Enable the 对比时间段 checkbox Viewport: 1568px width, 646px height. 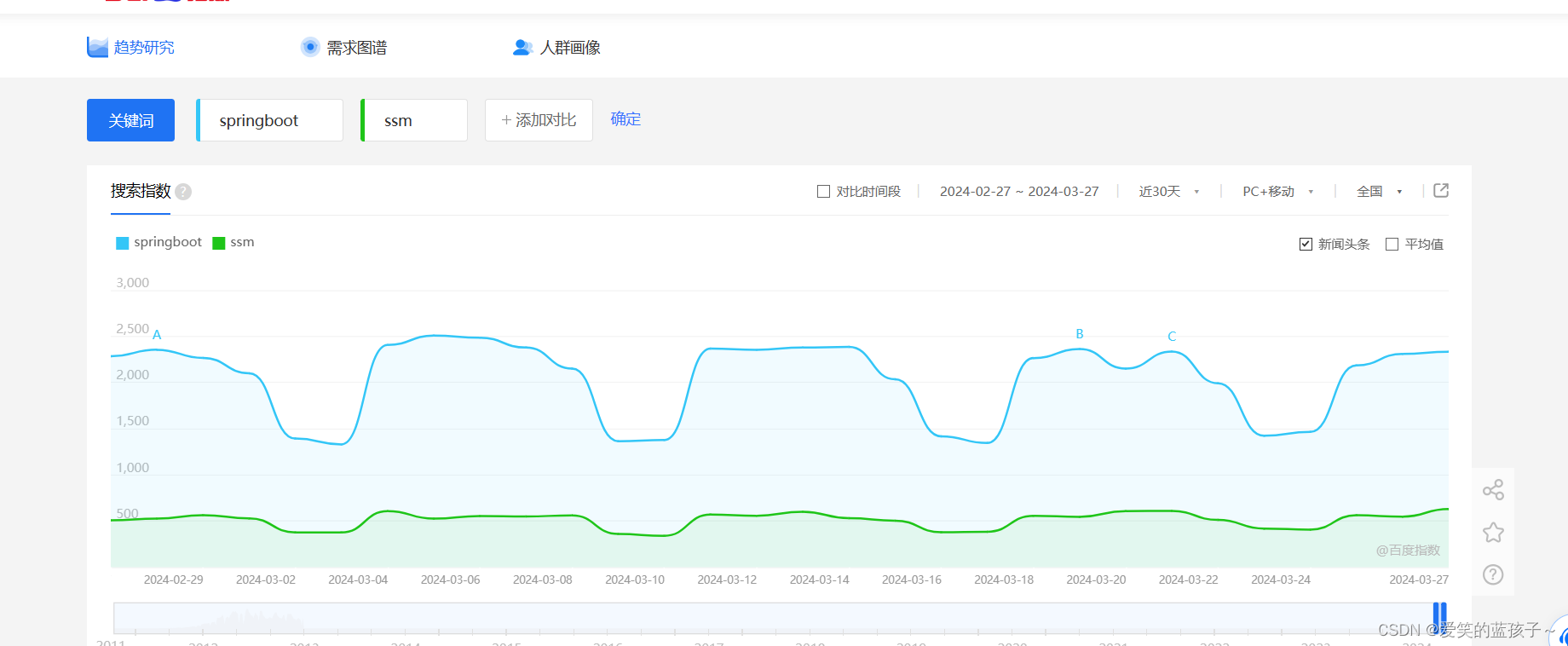click(823, 192)
